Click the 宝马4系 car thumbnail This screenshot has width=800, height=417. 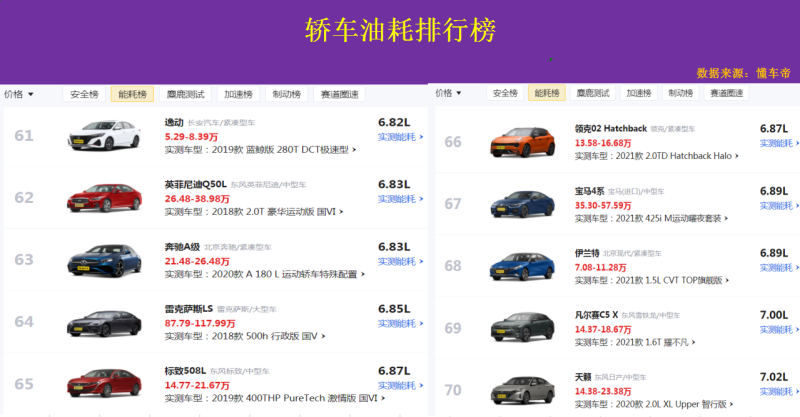pyautogui.click(x=522, y=204)
